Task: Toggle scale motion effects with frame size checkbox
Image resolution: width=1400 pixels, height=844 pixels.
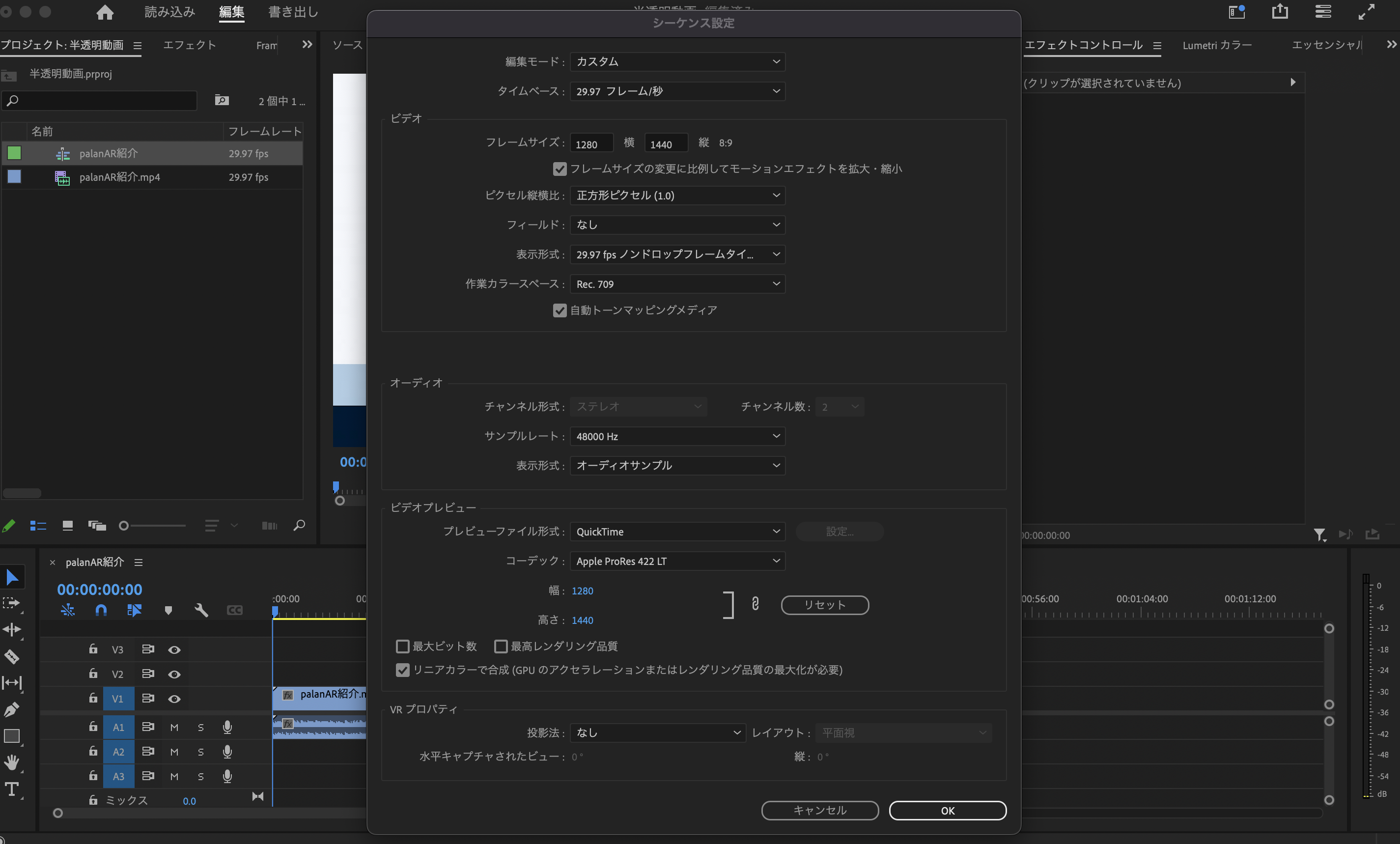Action: pos(560,169)
